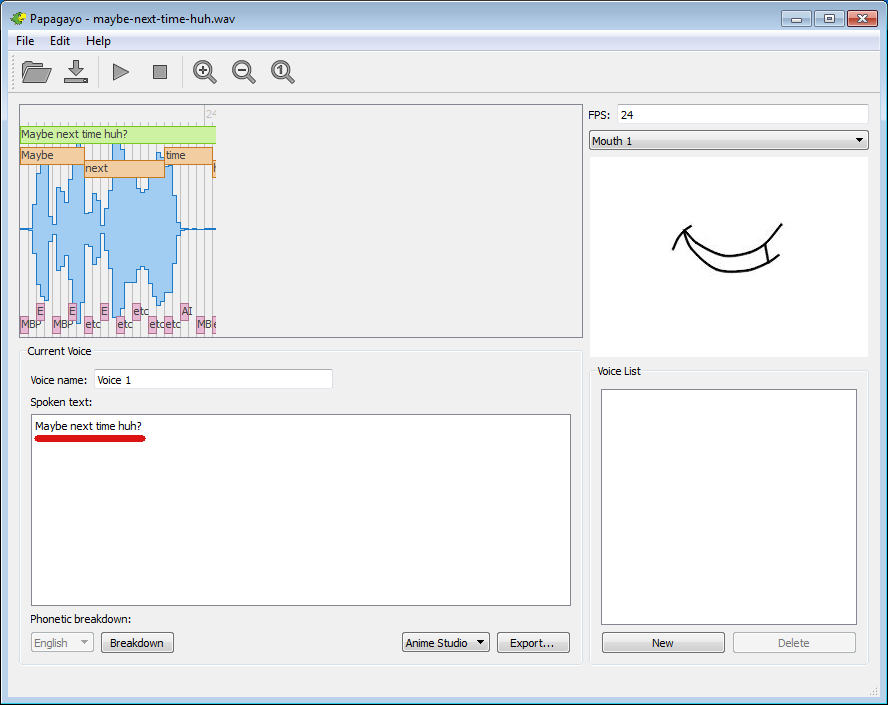Select the "next" word block in timeline
The image size is (888, 705).
(124, 169)
